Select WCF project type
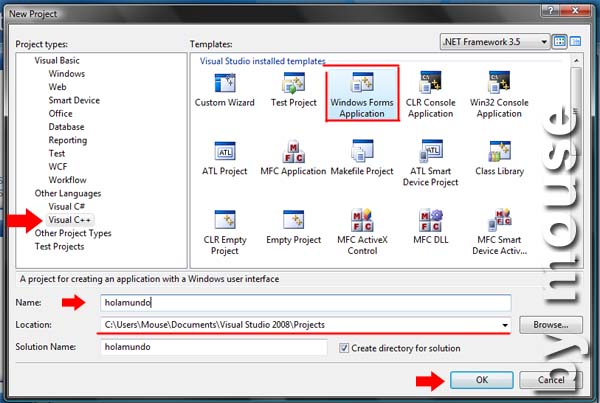 58,166
